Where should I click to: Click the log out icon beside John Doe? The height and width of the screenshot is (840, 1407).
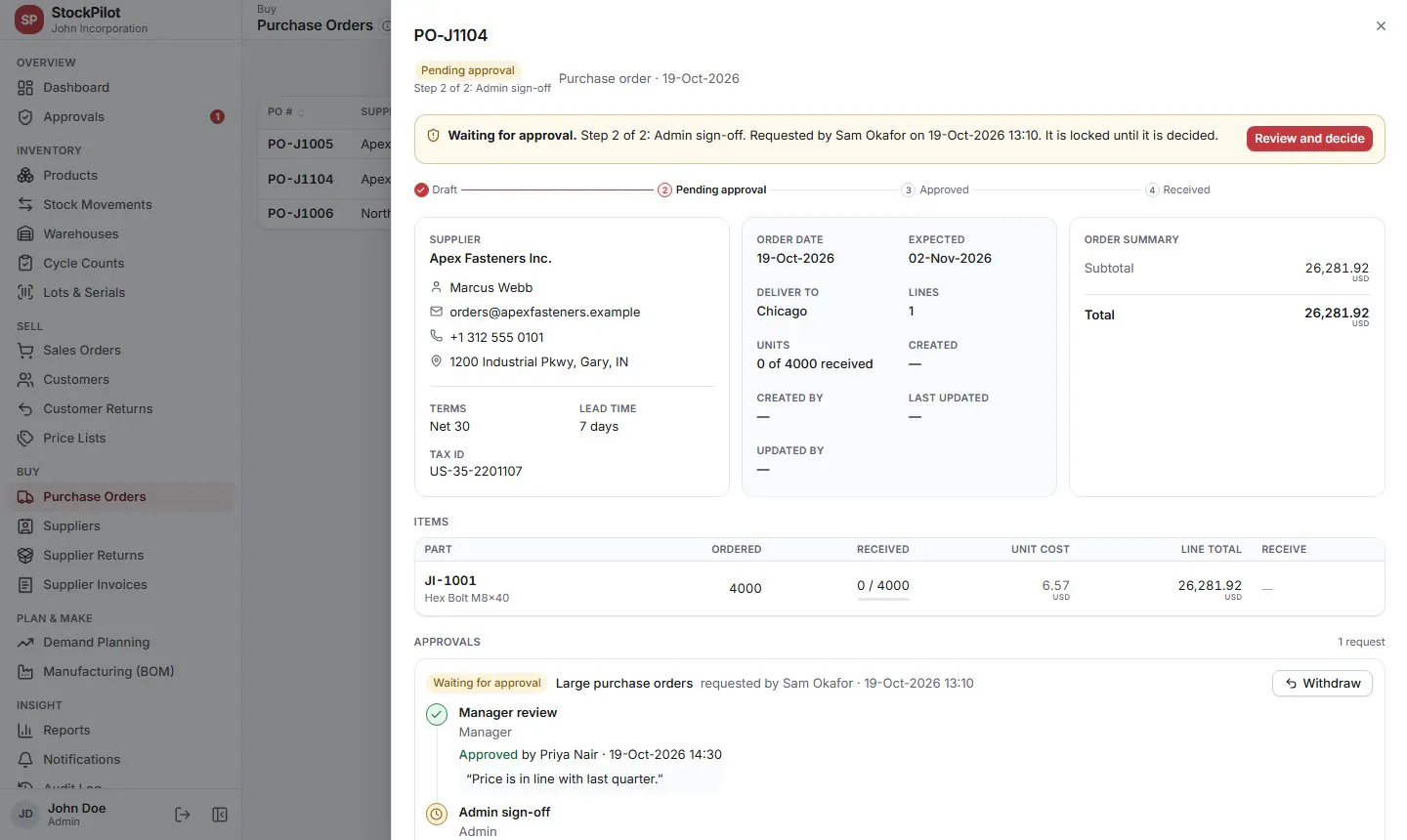tap(183, 815)
